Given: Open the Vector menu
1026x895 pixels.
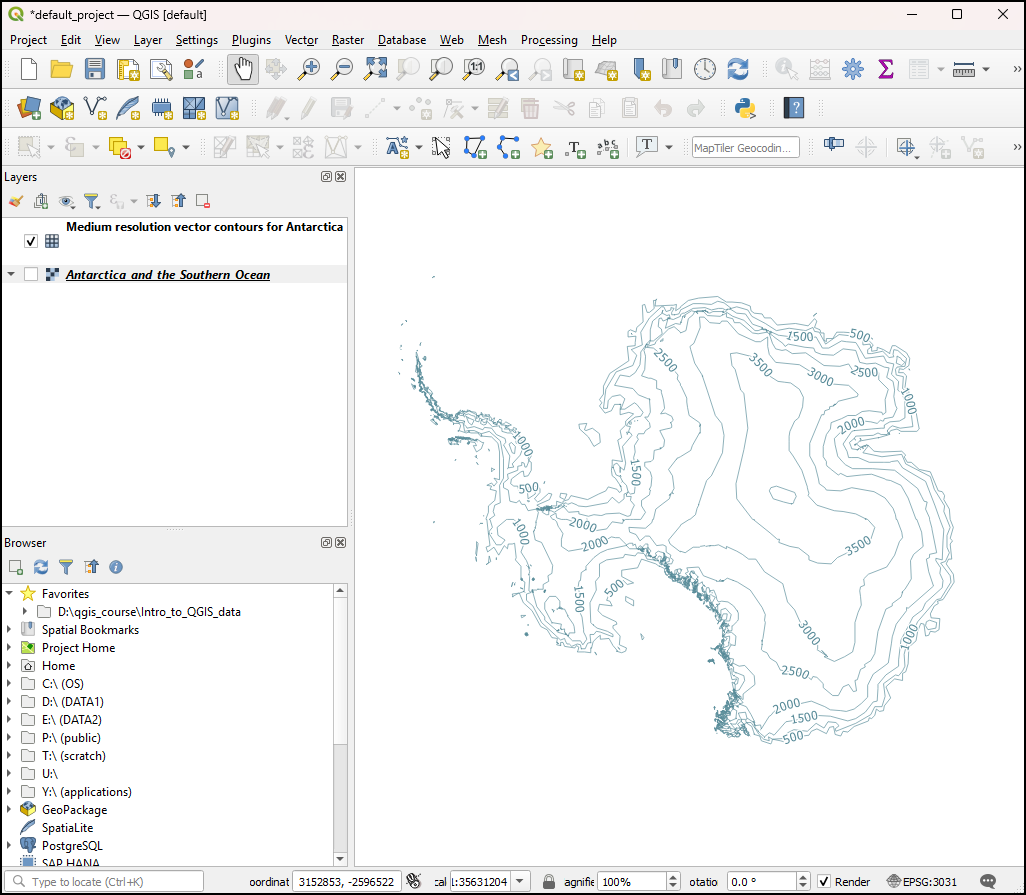Looking at the screenshot, I should coord(301,40).
